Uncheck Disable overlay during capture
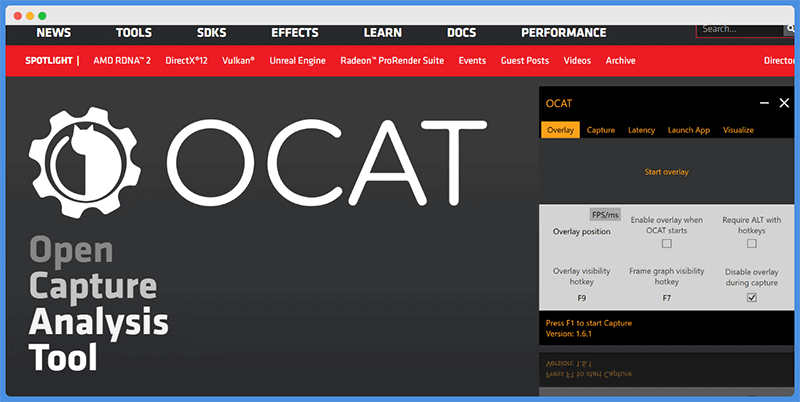This screenshot has height=402, width=800. [x=752, y=297]
